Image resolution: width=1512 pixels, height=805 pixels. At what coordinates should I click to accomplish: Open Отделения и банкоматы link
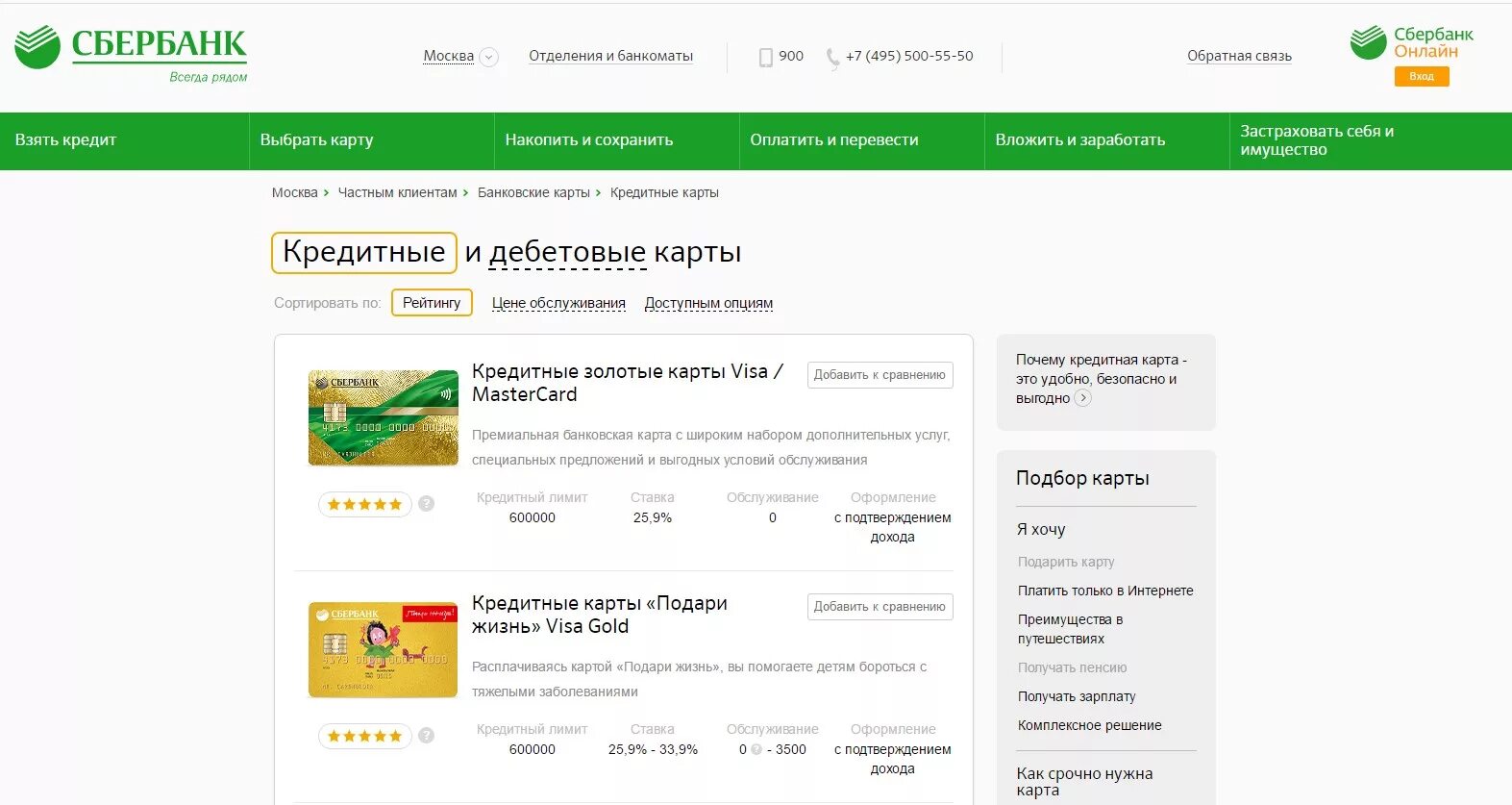pyautogui.click(x=610, y=56)
